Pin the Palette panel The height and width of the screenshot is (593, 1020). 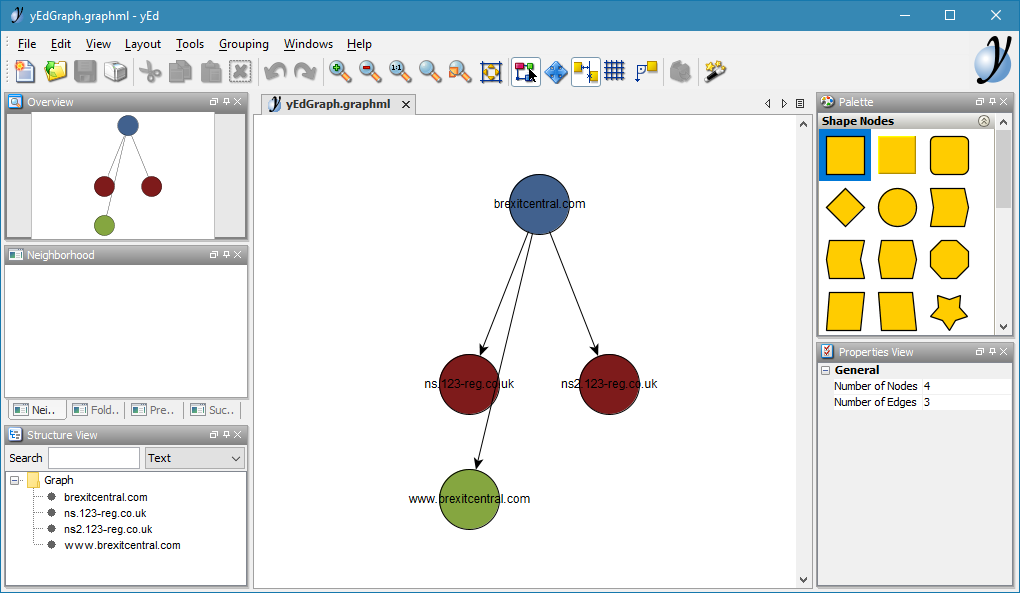coord(992,101)
